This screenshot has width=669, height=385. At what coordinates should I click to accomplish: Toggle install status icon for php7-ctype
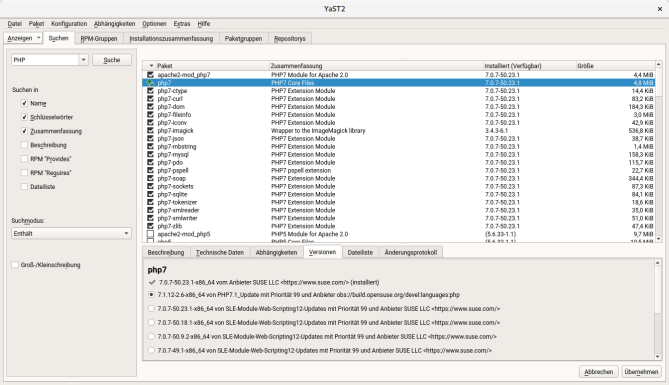coord(150,90)
